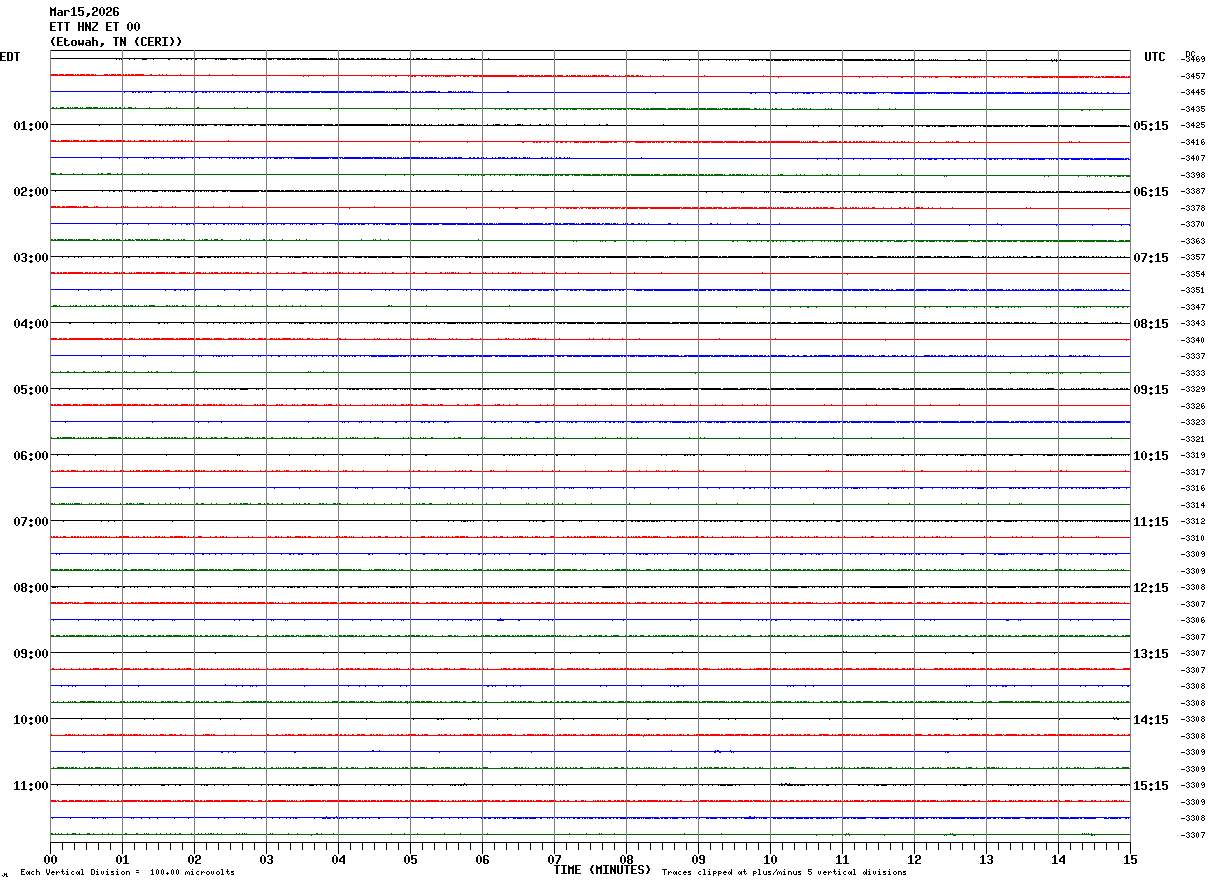Viewport: 1210px width, 886px height.
Task: Click the DC offset value "-3370"
Action: [1192, 225]
